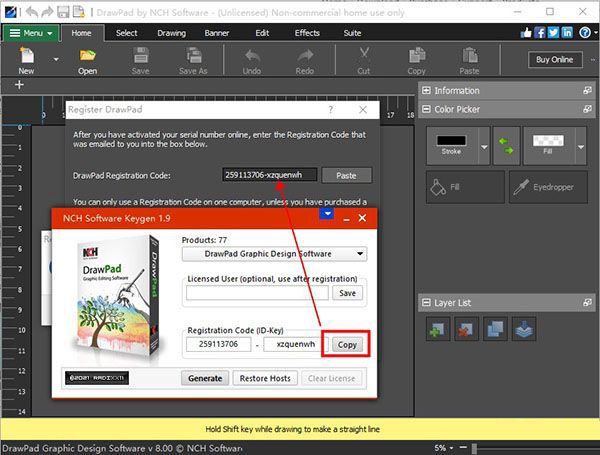
Task: Collapse the Layer List panel
Action: [x=426, y=303]
